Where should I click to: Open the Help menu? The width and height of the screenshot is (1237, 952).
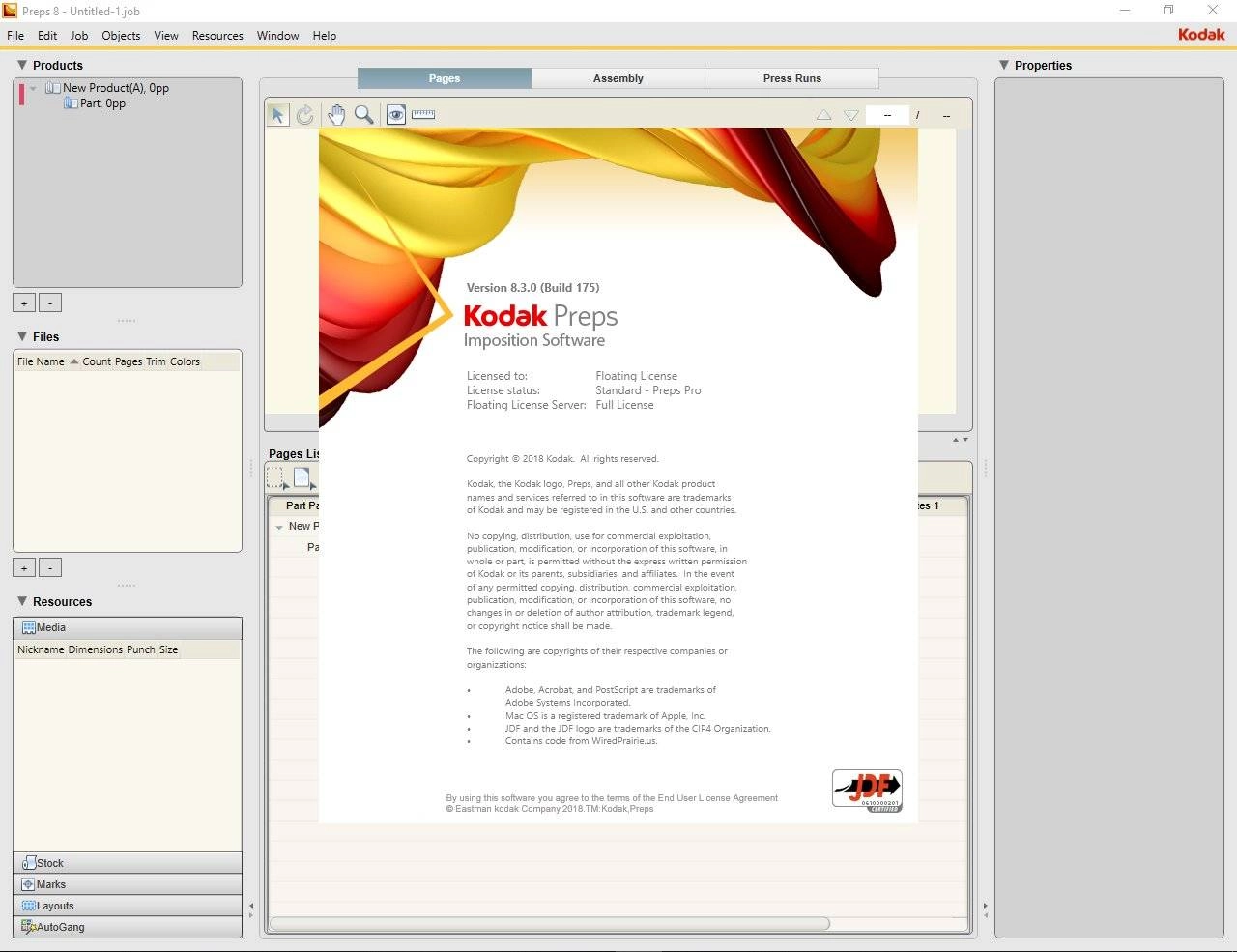[325, 36]
